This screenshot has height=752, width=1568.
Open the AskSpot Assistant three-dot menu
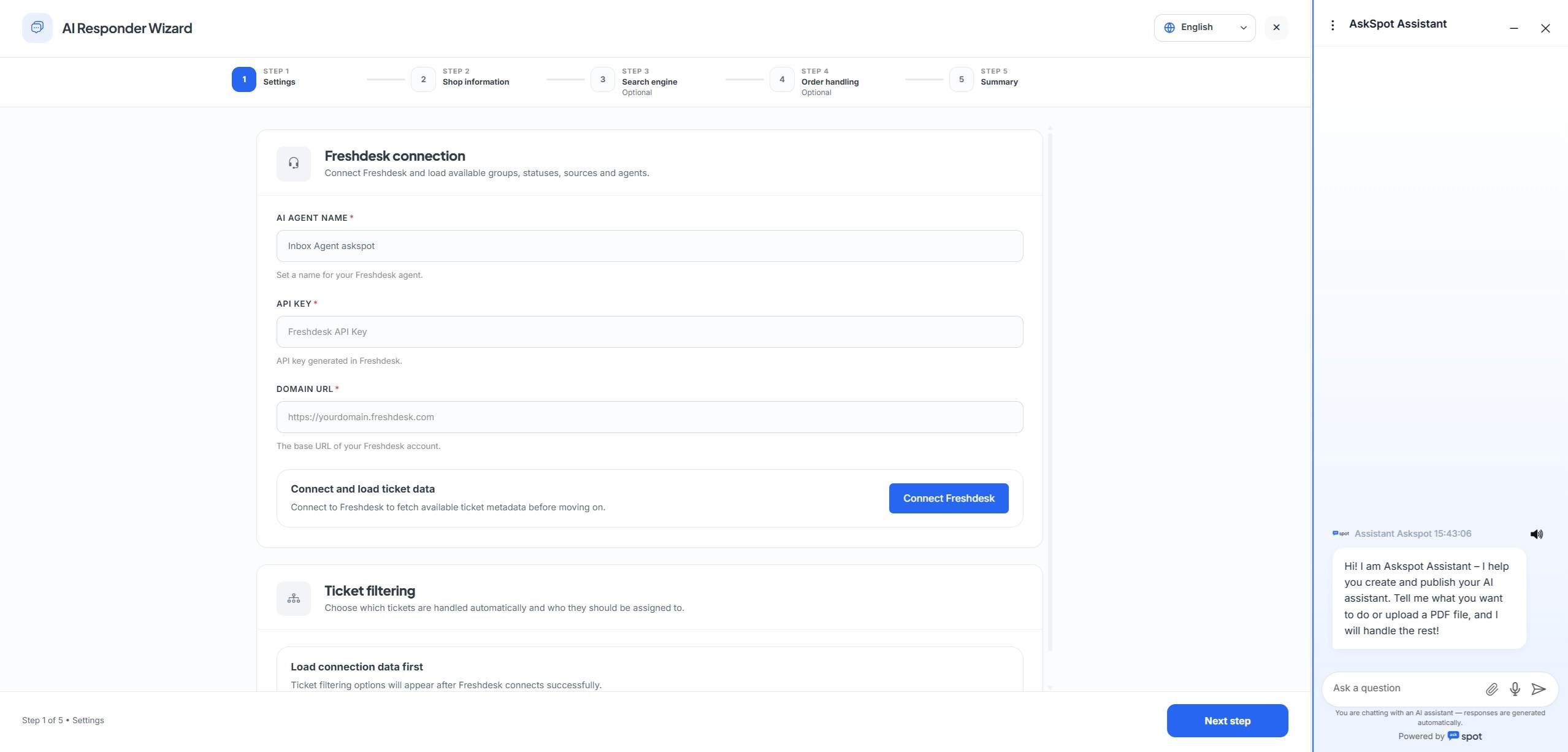click(x=1333, y=25)
